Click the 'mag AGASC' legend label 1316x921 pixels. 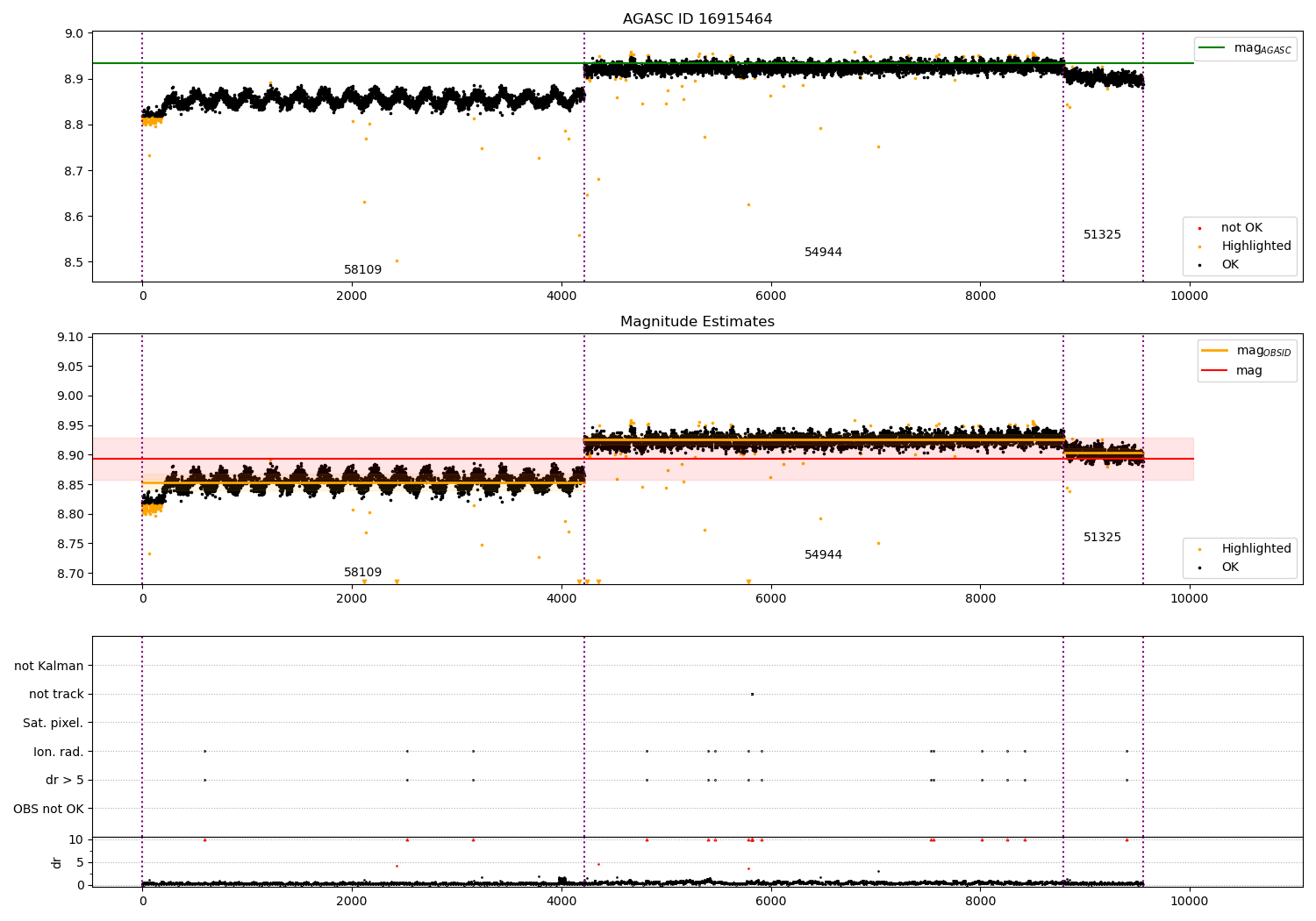(x=1262, y=49)
